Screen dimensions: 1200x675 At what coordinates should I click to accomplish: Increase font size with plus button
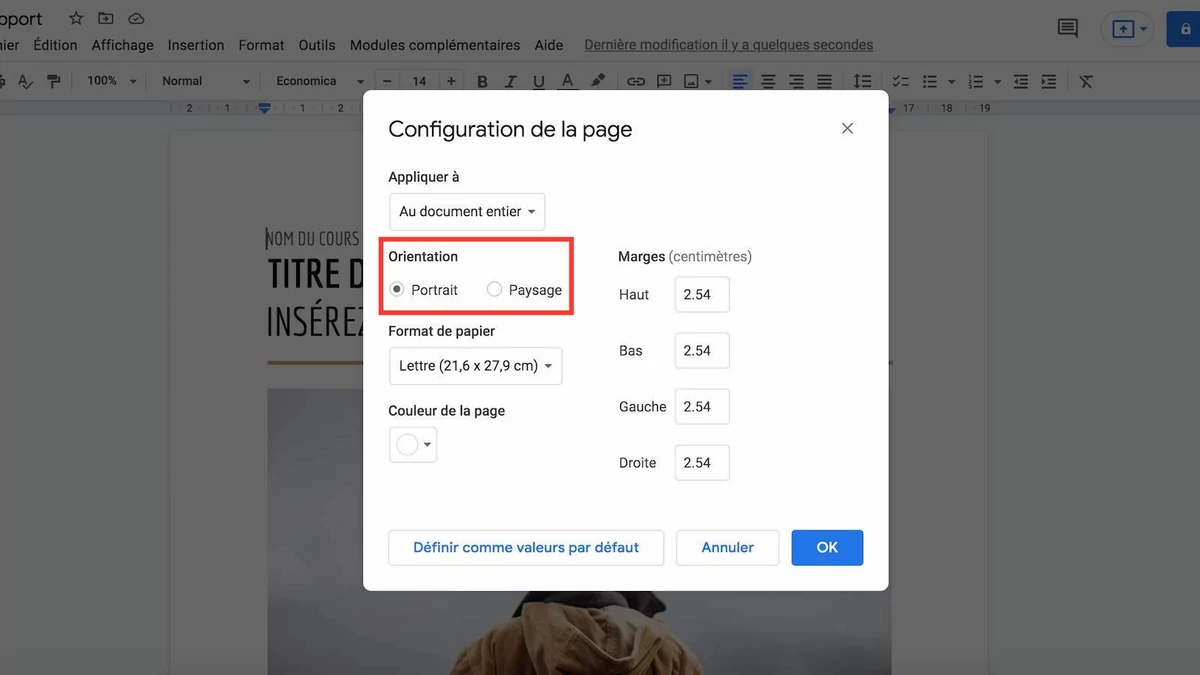[x=451, y=81]
